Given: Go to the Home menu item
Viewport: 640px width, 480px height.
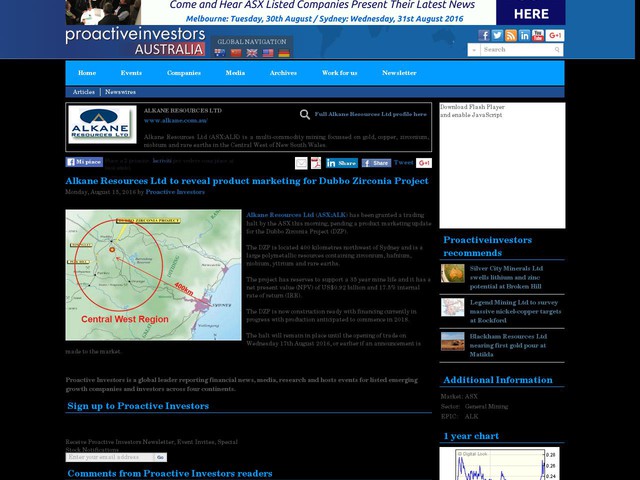Looking at the screenshot, I should pyautogui.click(x=87, y=73).
